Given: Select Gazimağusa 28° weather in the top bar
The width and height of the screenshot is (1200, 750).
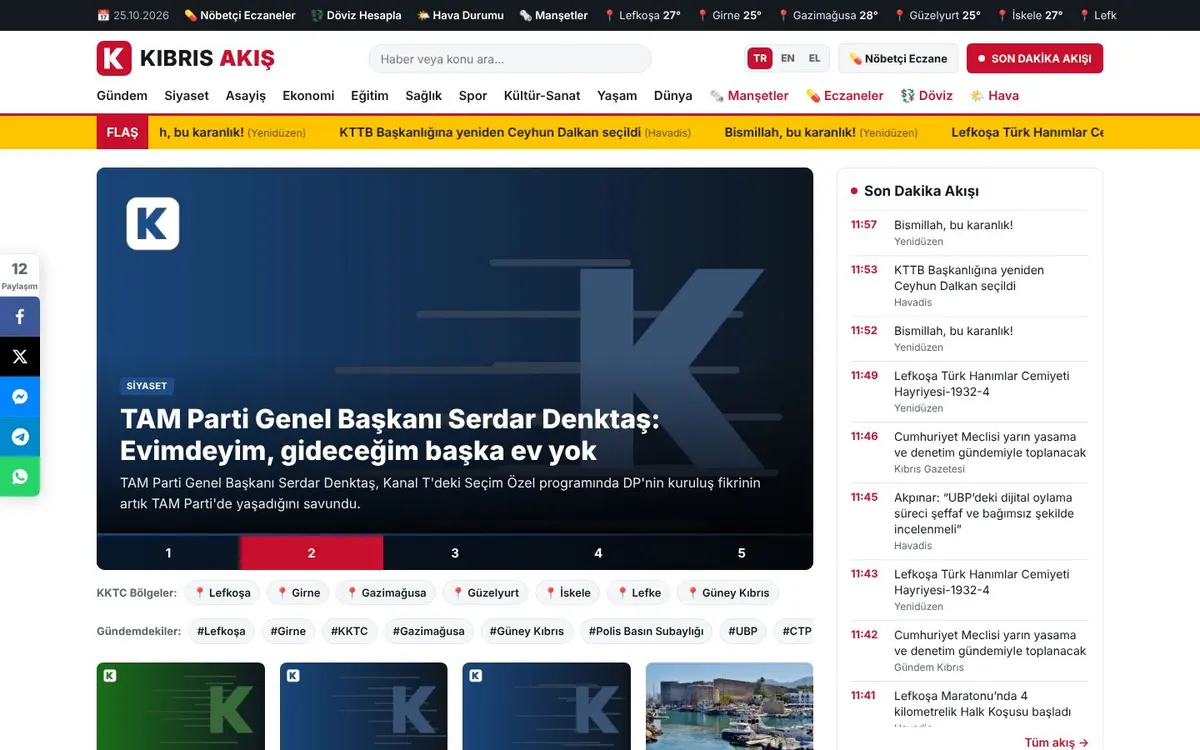Looking at the screenshot, I should (x=827, y=15).
